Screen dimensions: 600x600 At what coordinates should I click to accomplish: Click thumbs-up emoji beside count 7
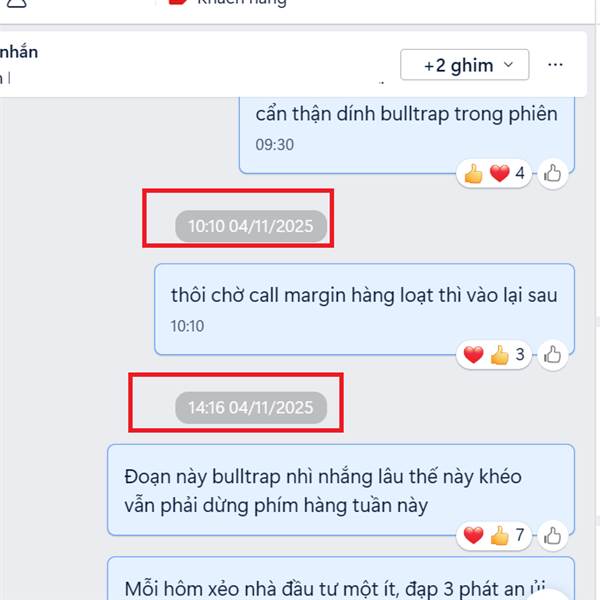[x=499, y=535]
